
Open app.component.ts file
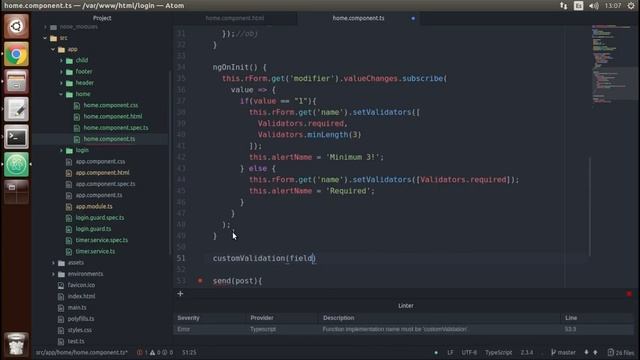(99, 195)
